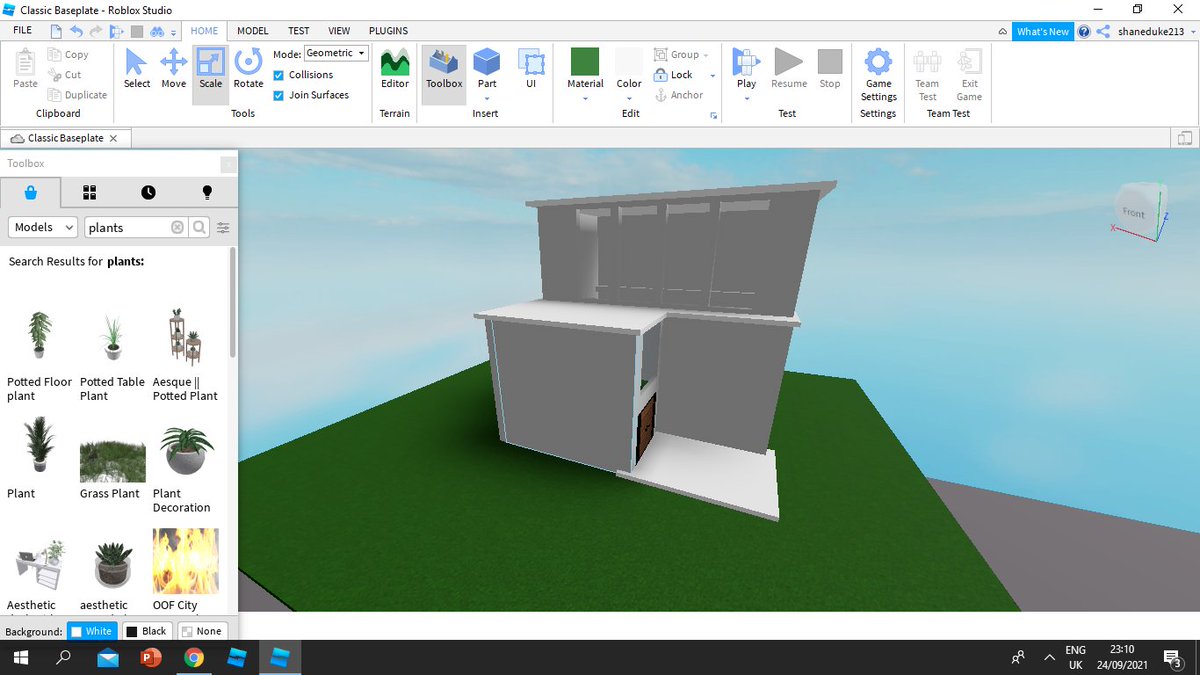Expand the Part dropdown arrow

click(487, 99)
